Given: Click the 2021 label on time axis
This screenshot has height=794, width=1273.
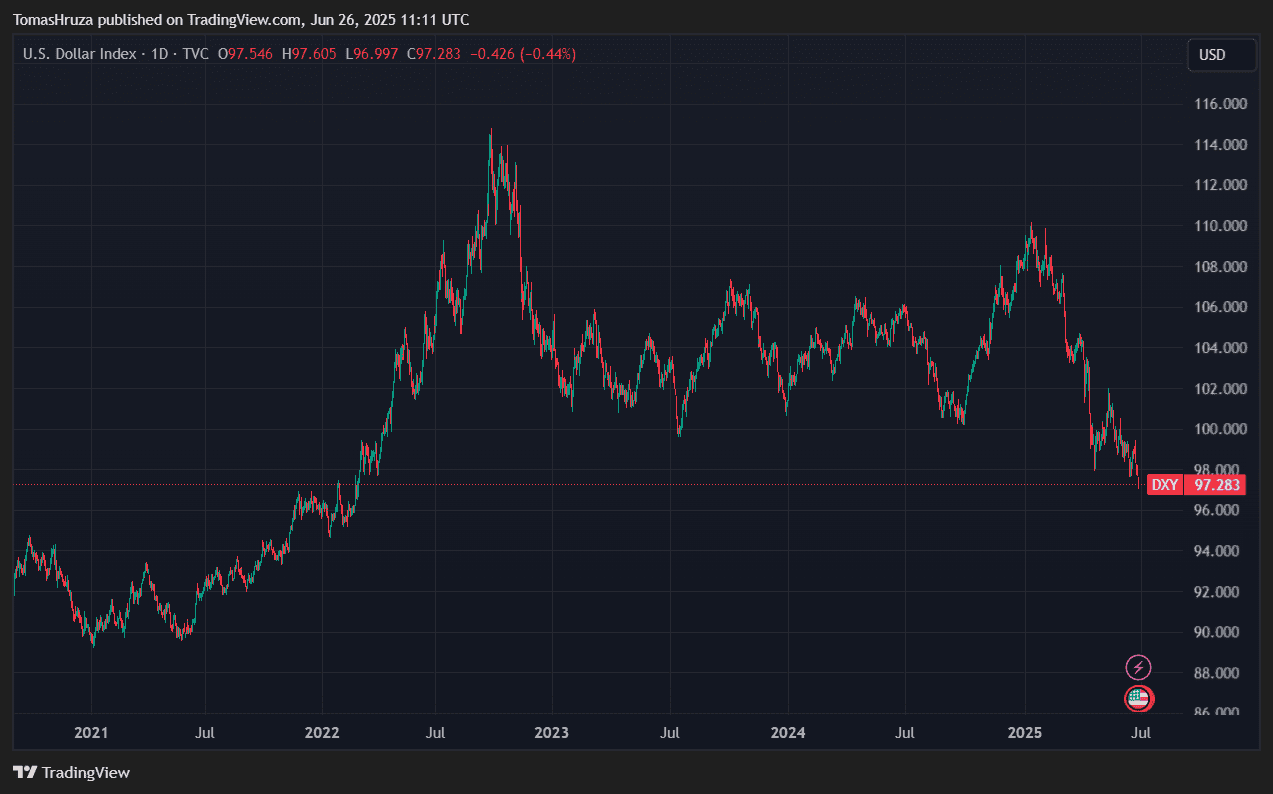Looking at the screenshot, I should click(x=91, y=733).
